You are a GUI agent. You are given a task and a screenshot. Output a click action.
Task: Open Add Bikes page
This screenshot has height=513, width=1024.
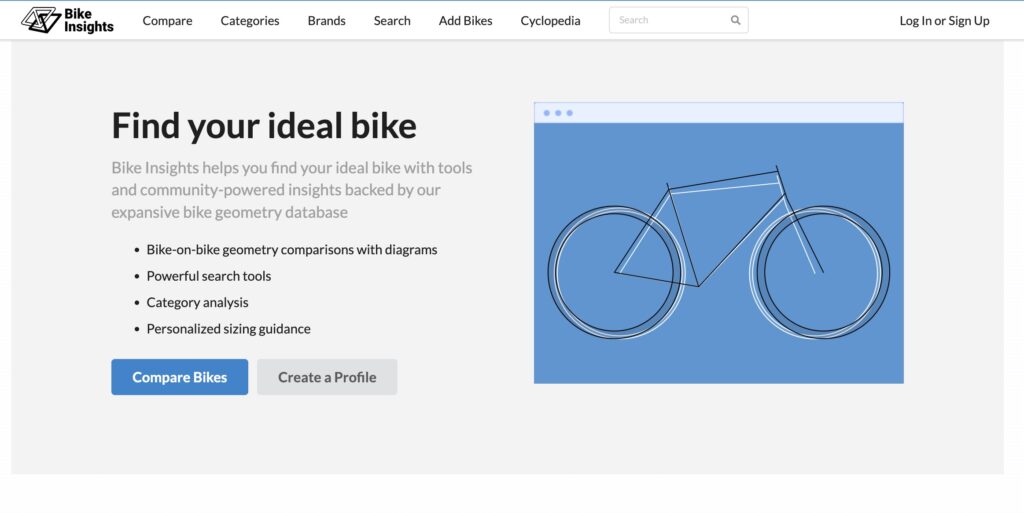(465, 20)
